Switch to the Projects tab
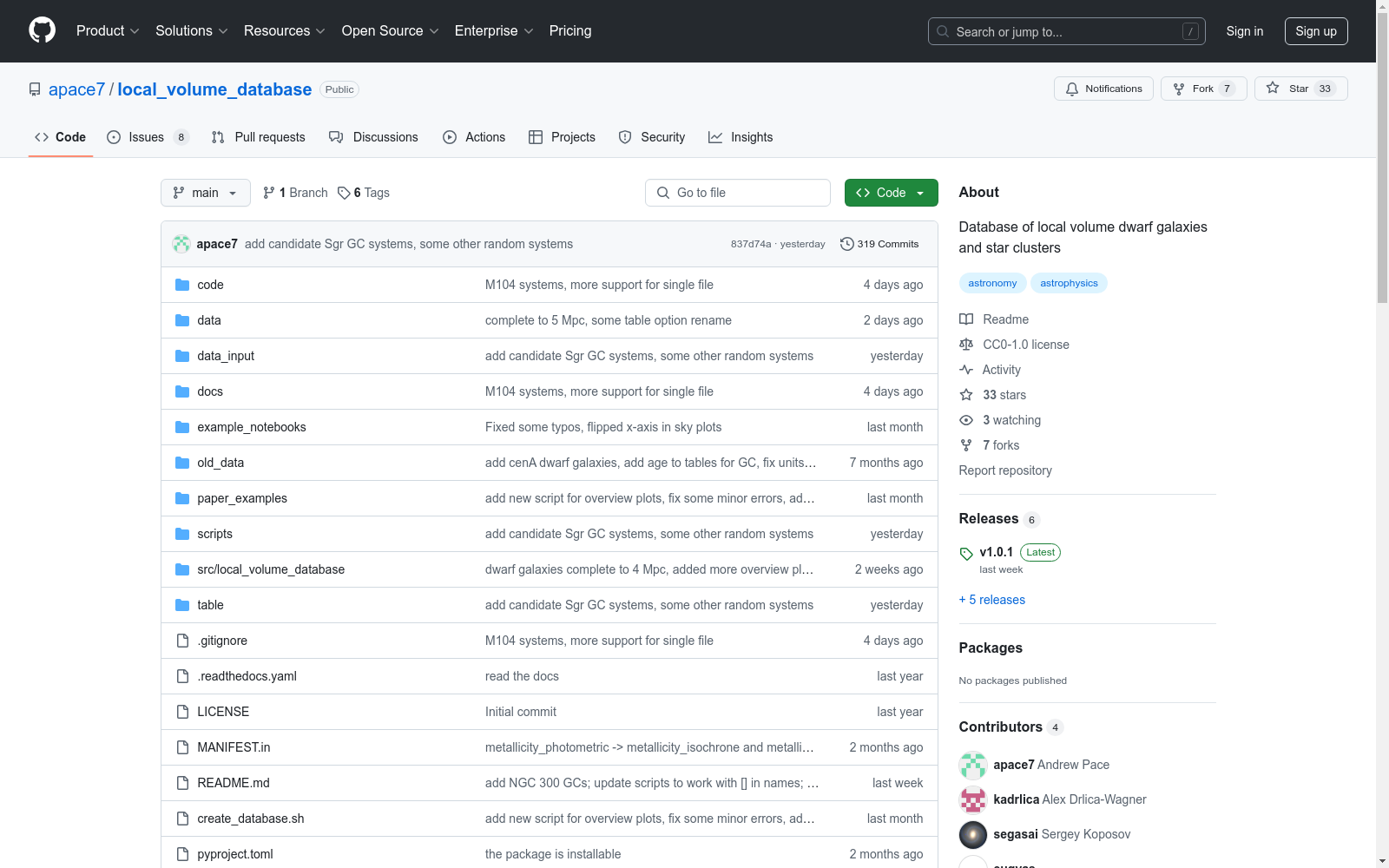This screenshot has height=868, width=1389. tap(562, 137)
